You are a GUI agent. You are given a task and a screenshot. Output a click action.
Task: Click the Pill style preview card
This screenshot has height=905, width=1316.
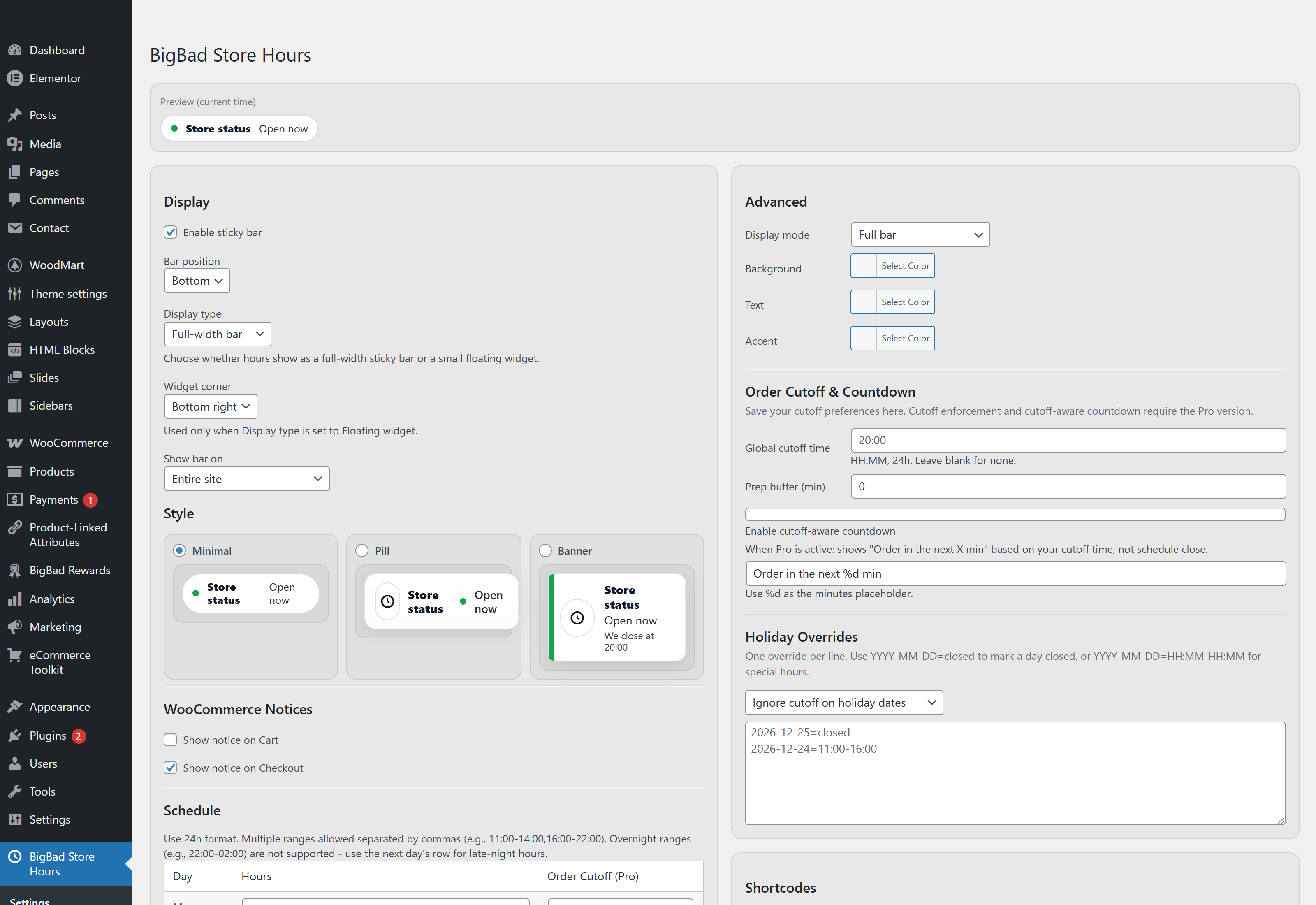(441, 602)
